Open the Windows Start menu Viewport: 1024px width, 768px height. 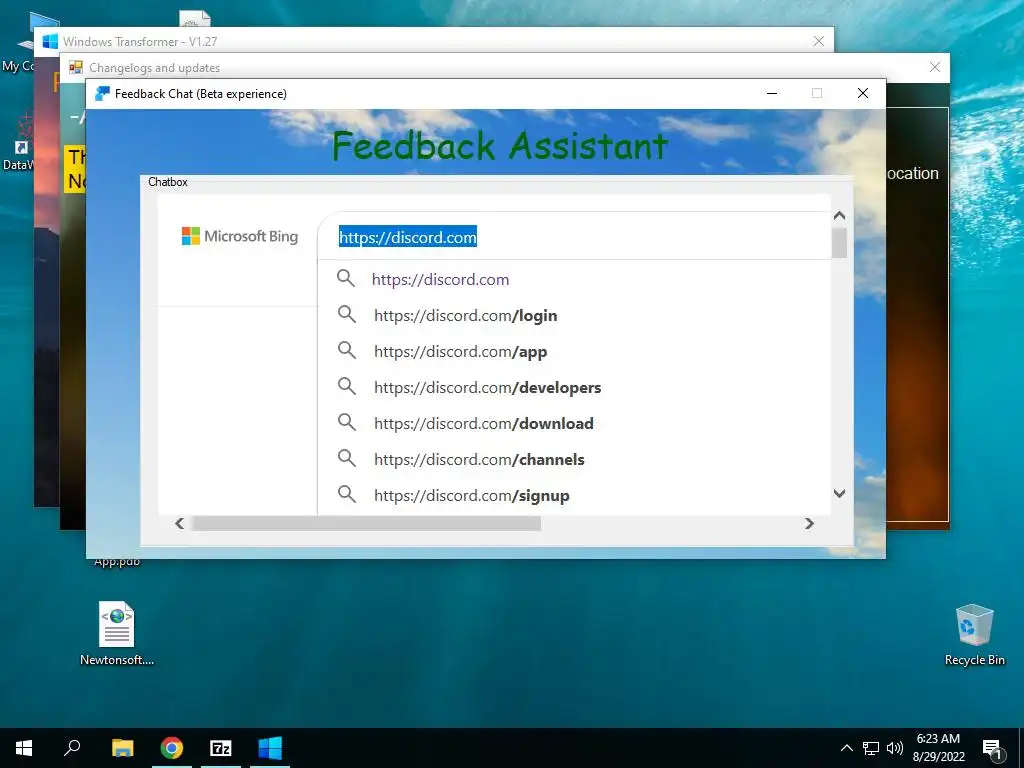click(x=24, y=748)
